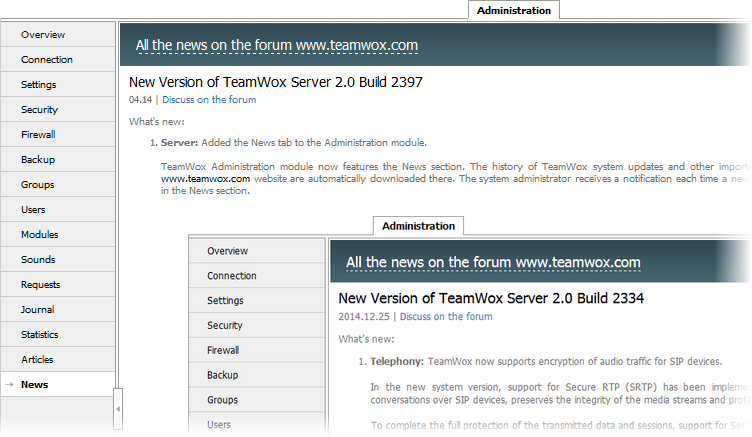The height and width of the screenshot is (437, 752).
Task: Select Connection in the lower window sidebar
Action: click(x=257, y=276)
